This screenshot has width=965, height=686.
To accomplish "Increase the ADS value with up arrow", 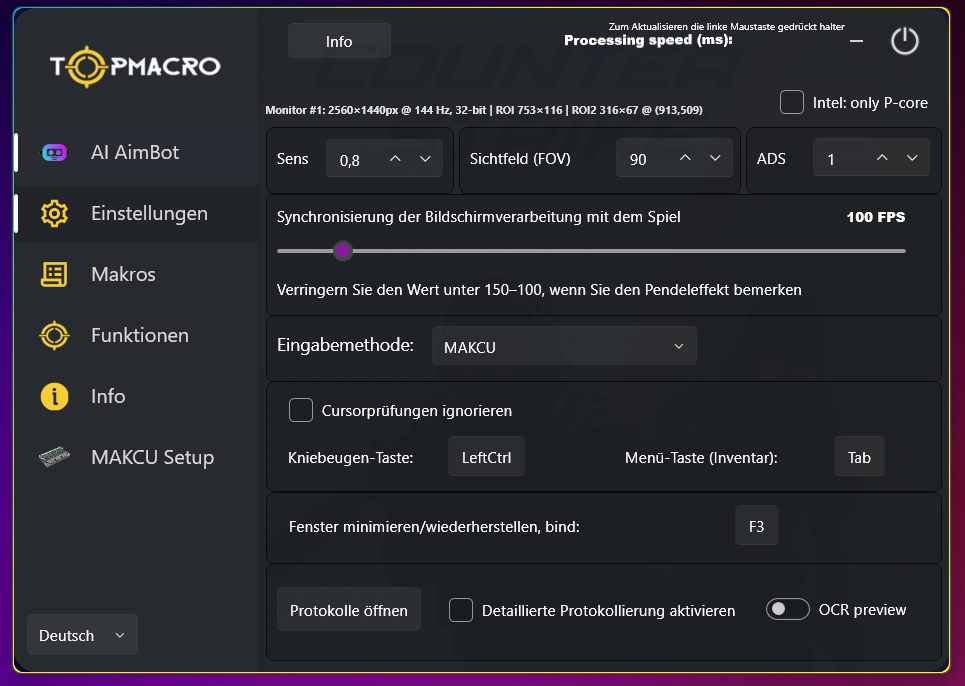I will [x=882, y=158].
